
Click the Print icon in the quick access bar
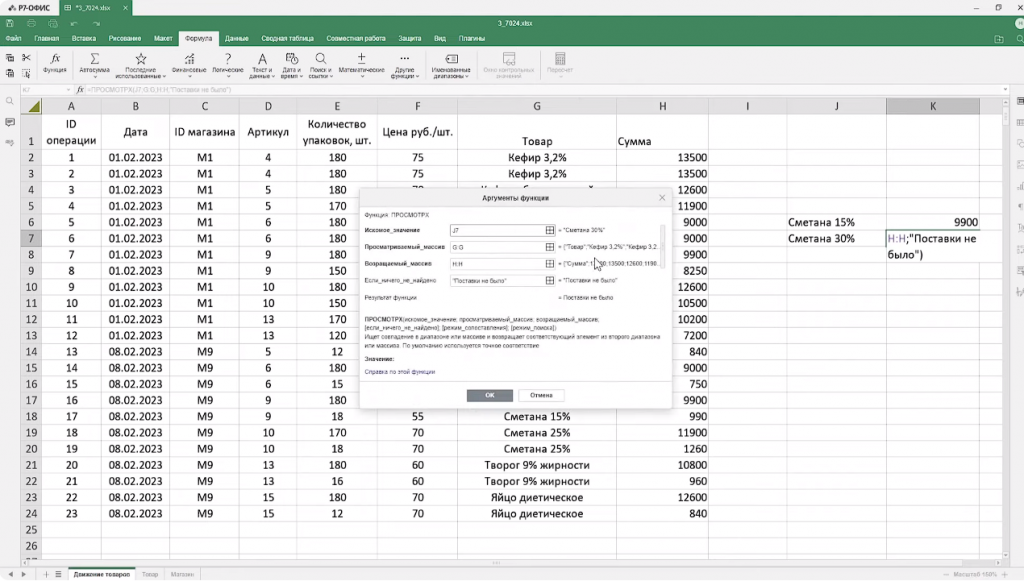pyautogui.click(x=31, y=24)
